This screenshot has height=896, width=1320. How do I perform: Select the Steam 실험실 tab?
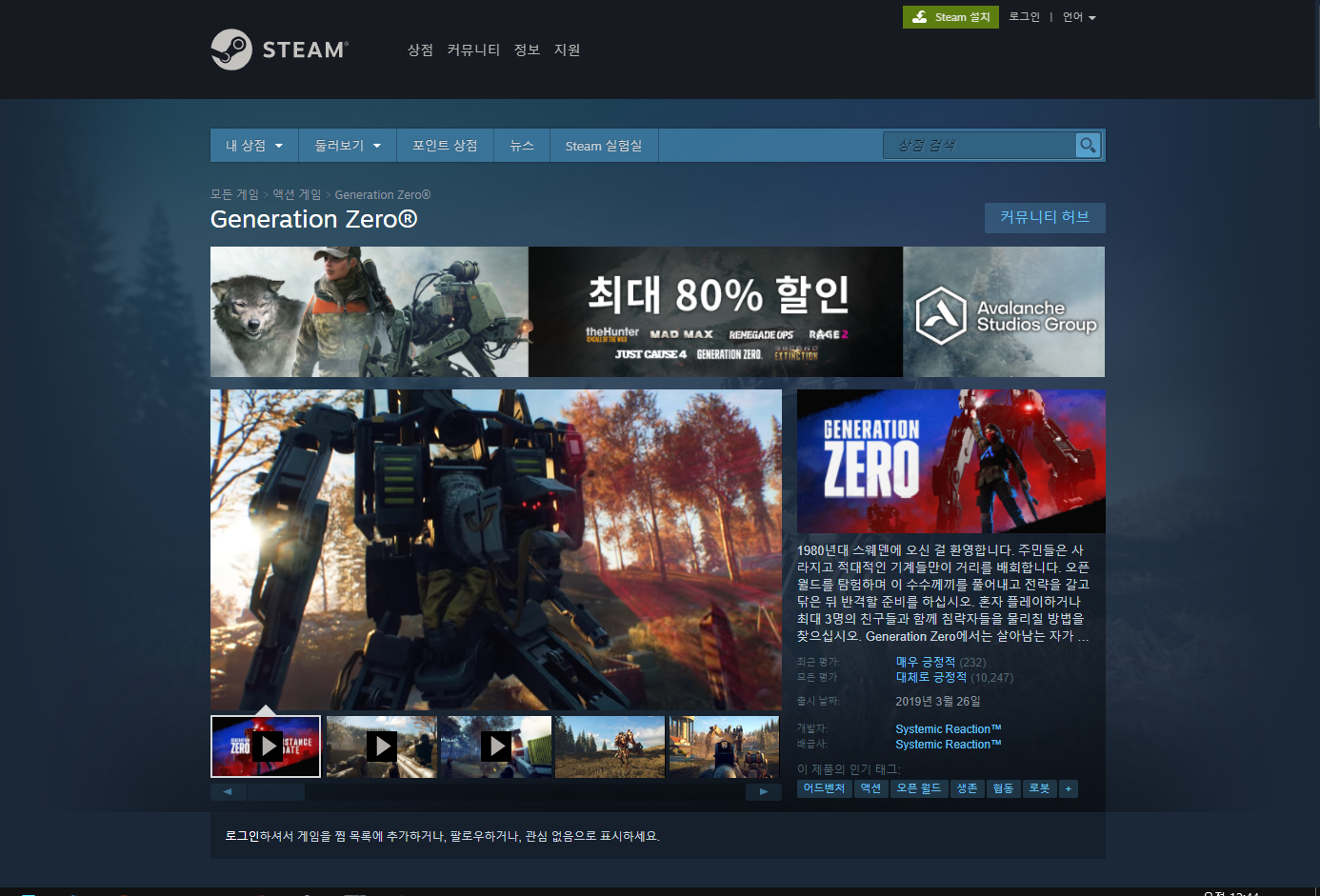[x=604, y=146]
